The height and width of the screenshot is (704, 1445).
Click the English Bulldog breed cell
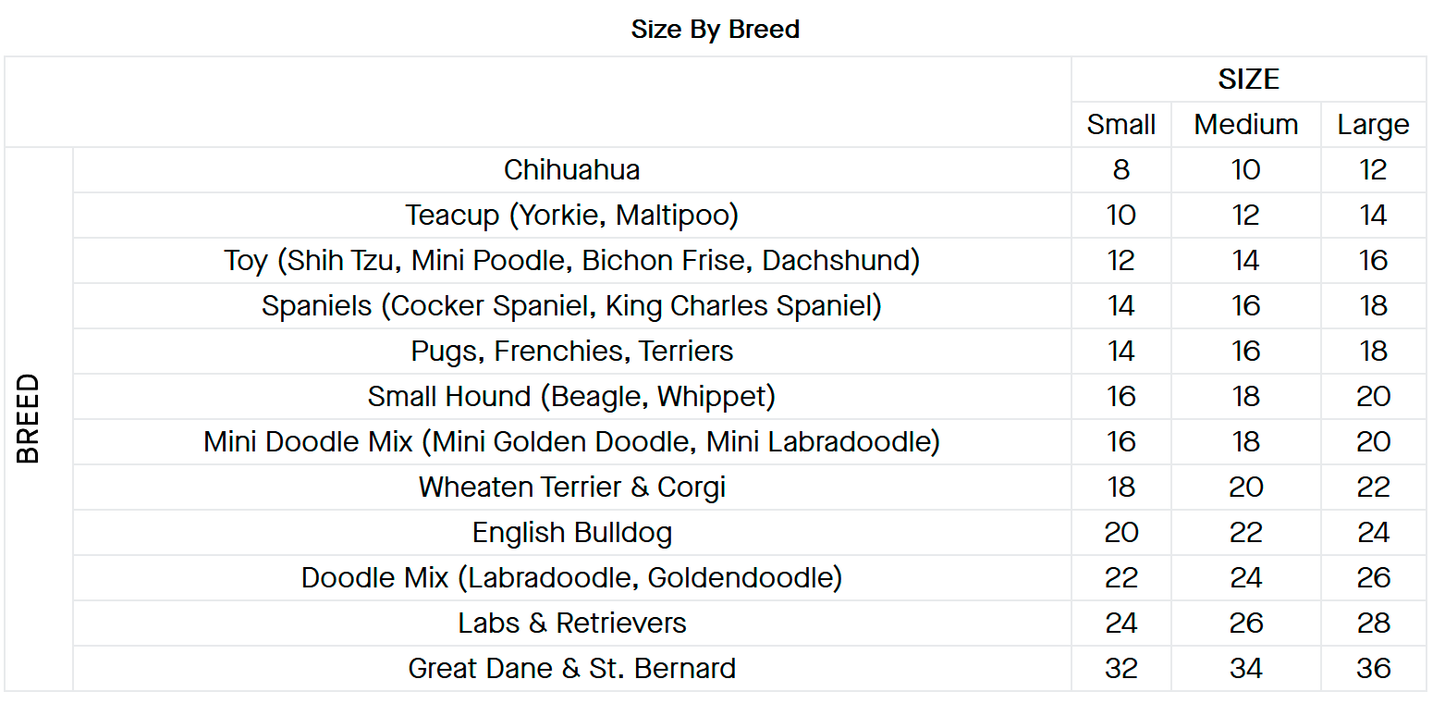click(x=572, y=533)
